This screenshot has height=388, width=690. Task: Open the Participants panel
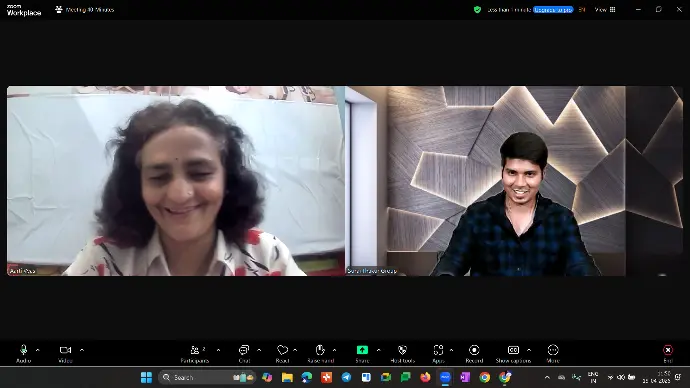[x=195, y=353]
